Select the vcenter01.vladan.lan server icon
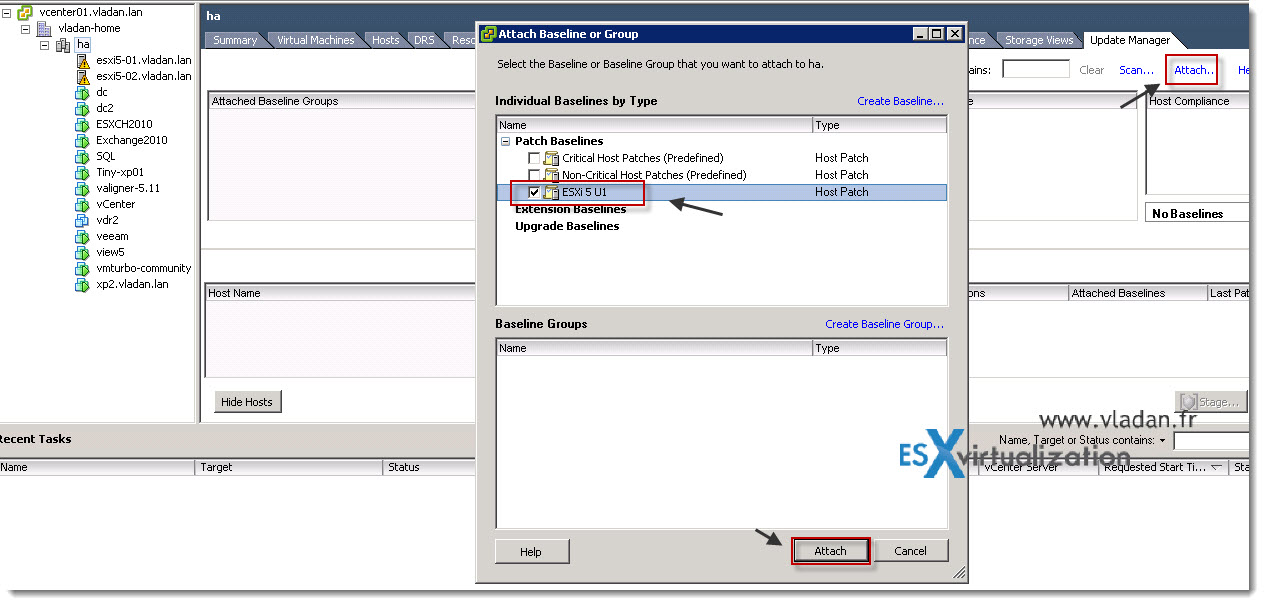The width and height of the screenshot is (1264, 605). 25,12
